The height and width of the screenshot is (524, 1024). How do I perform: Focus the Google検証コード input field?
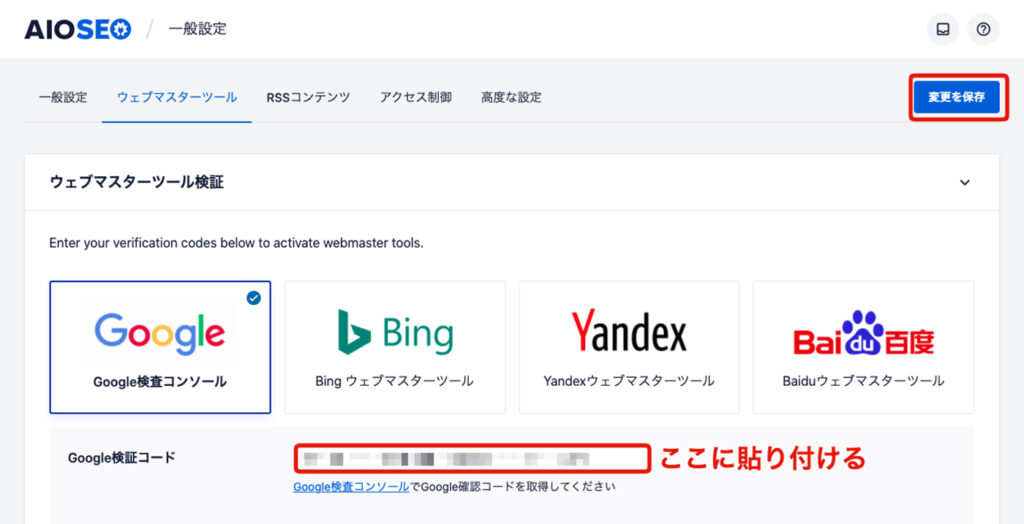point(472,459)
